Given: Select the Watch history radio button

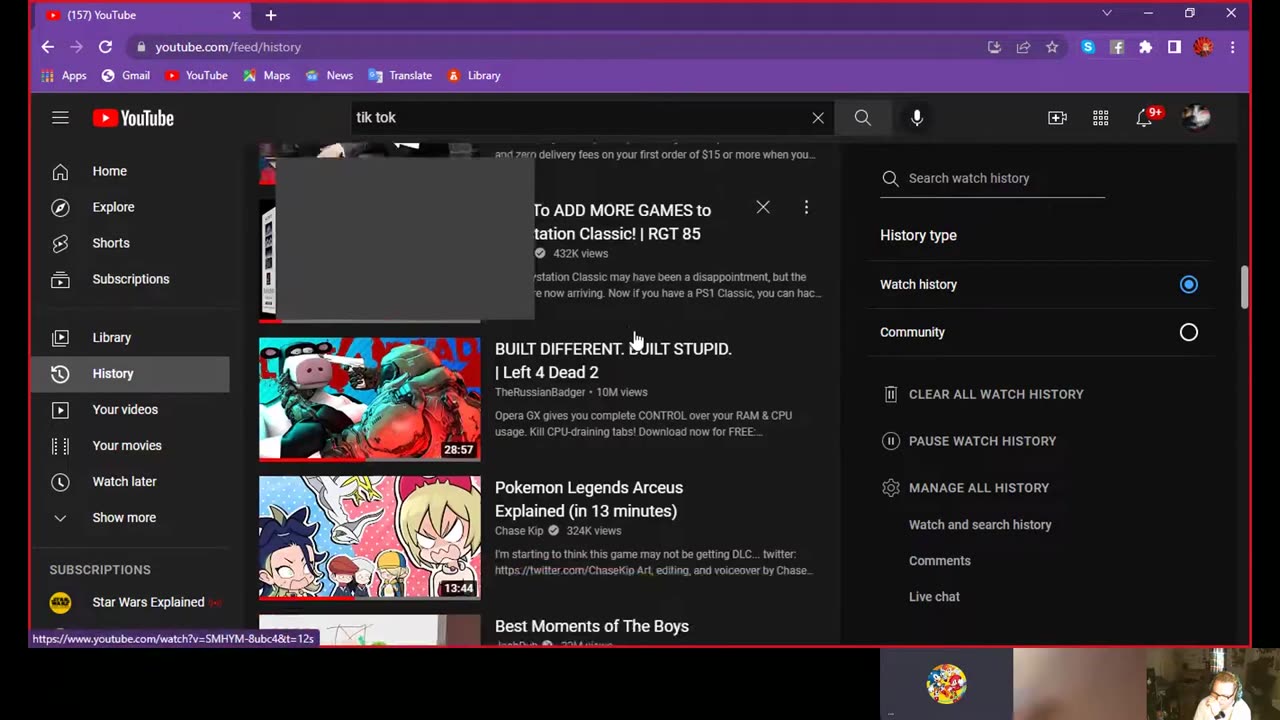Looking at the screenshot, I should click(x=1188, y=285).
